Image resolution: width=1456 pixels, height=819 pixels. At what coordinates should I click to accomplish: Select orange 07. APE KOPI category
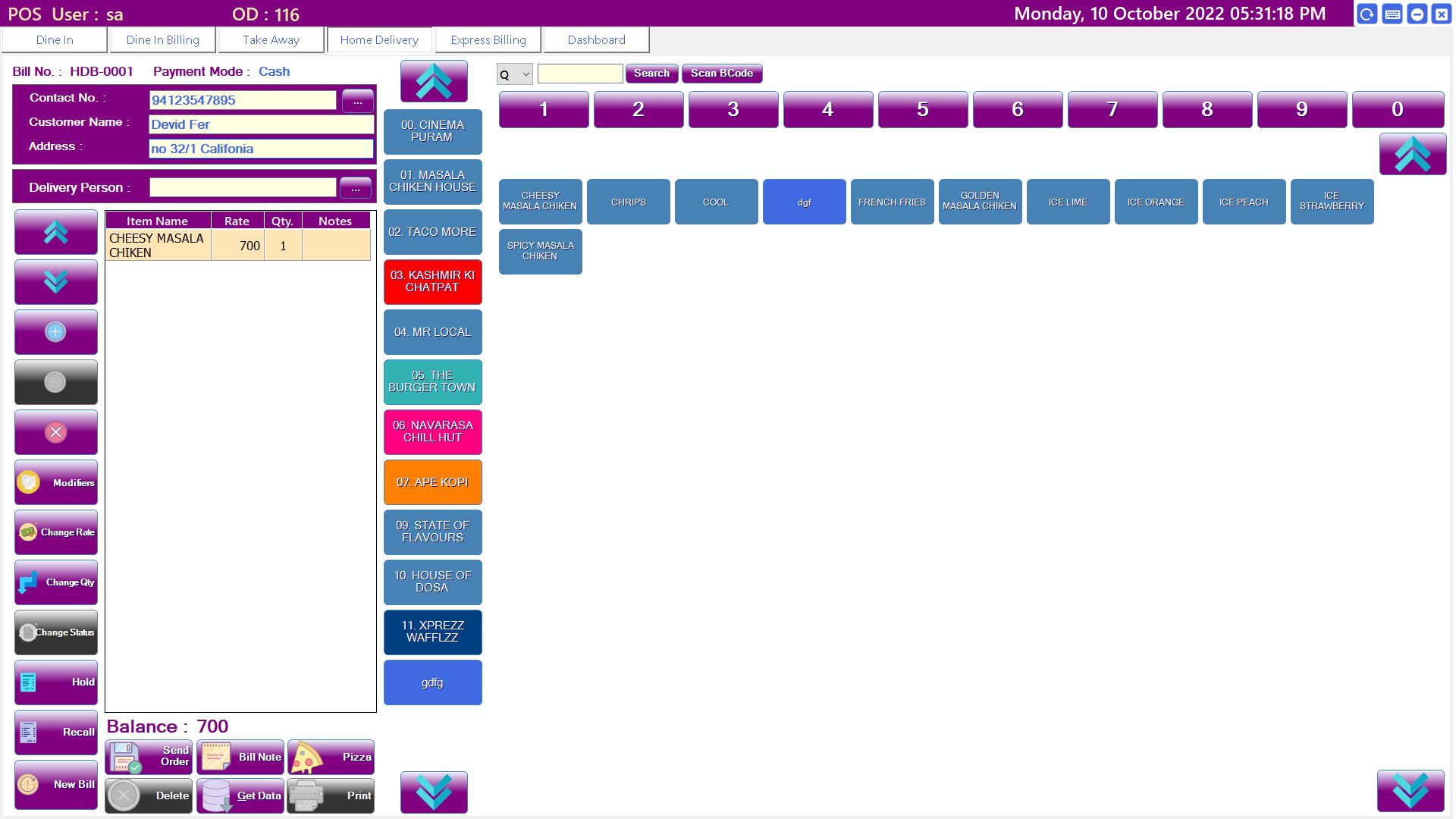(432, 482)
